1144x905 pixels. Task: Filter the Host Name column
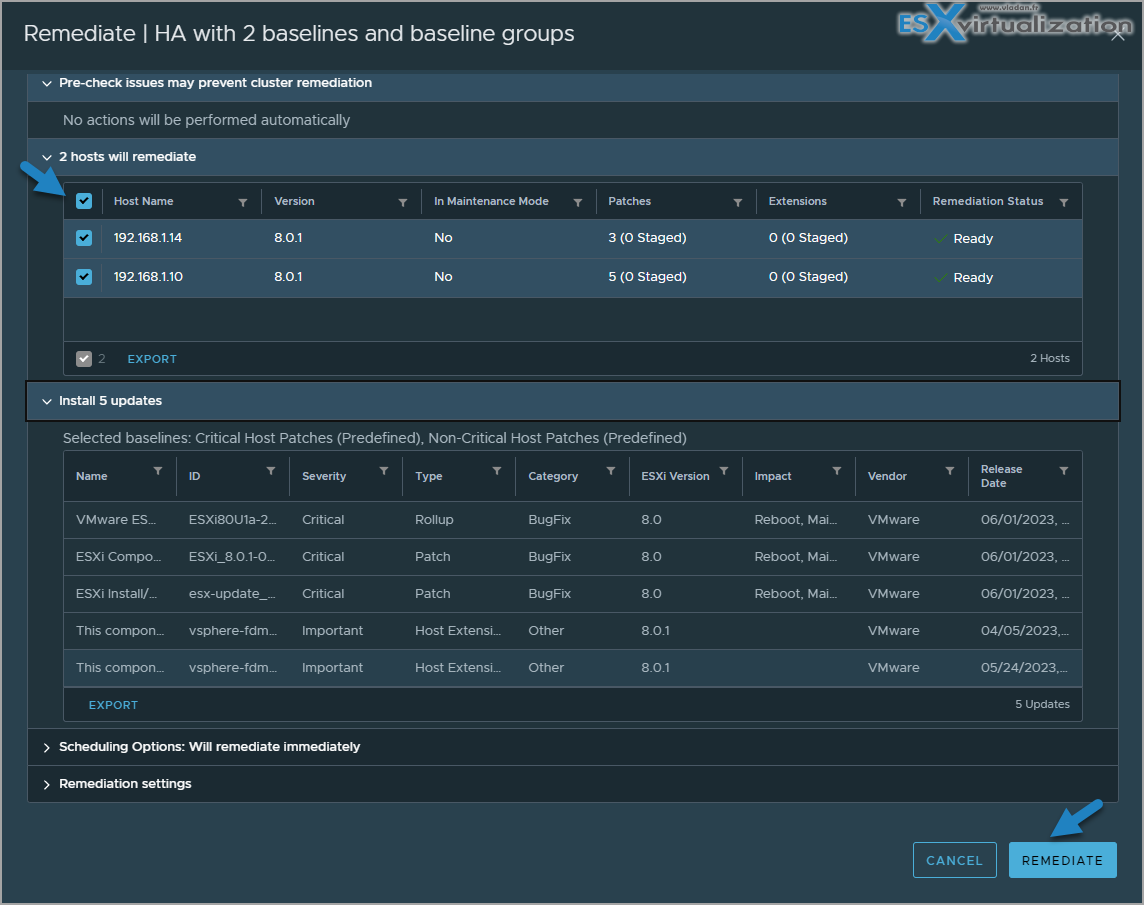pyautogui.click(x=243, y=202)
